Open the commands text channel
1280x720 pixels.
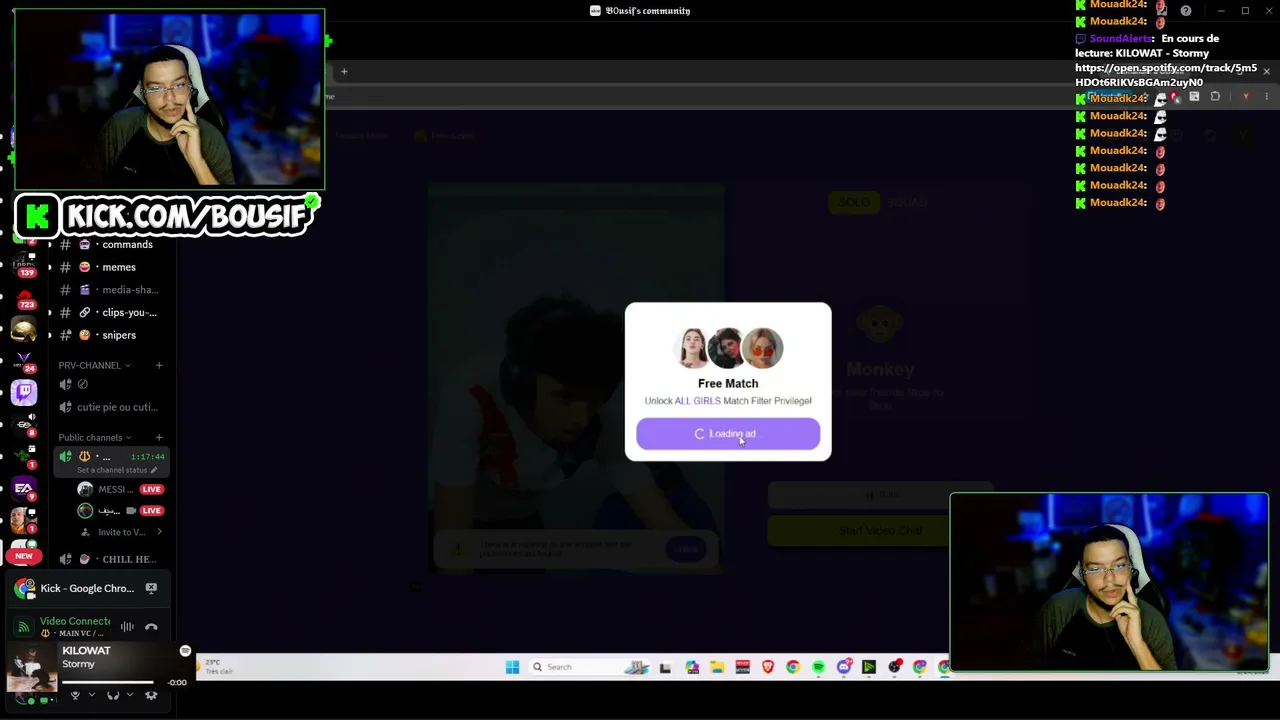pos(110,245)
